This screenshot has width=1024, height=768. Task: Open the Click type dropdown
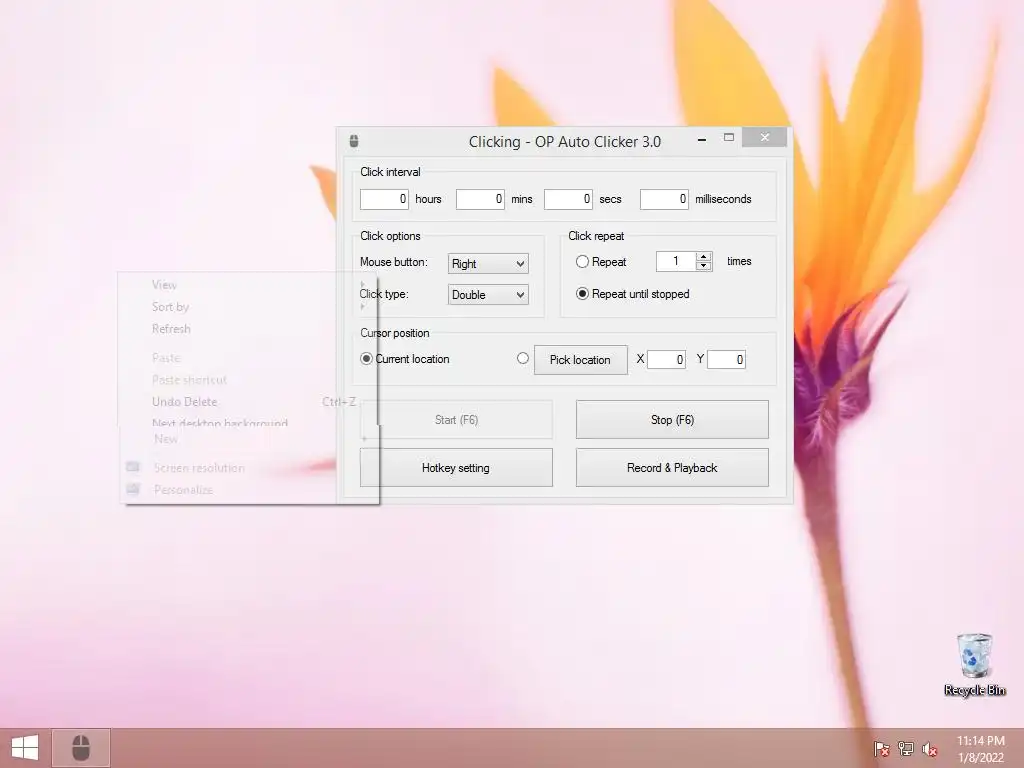488,295
